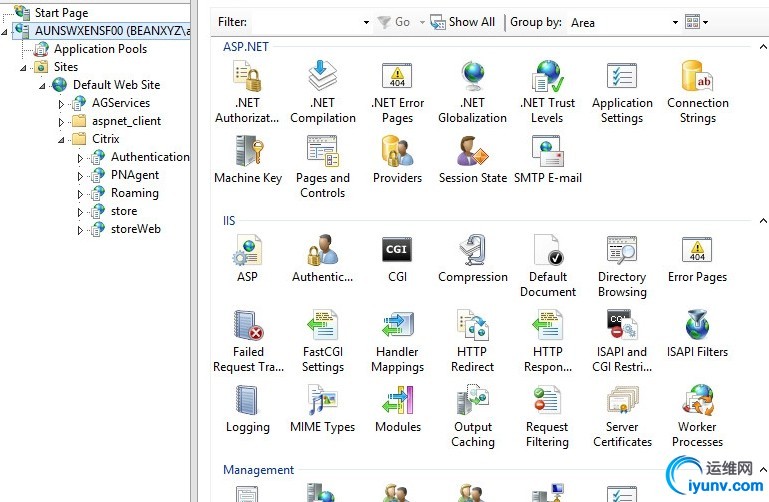This screenshot has height=502, width=769.
Task: Collapse the IIS group section
Action: (763, 221)
